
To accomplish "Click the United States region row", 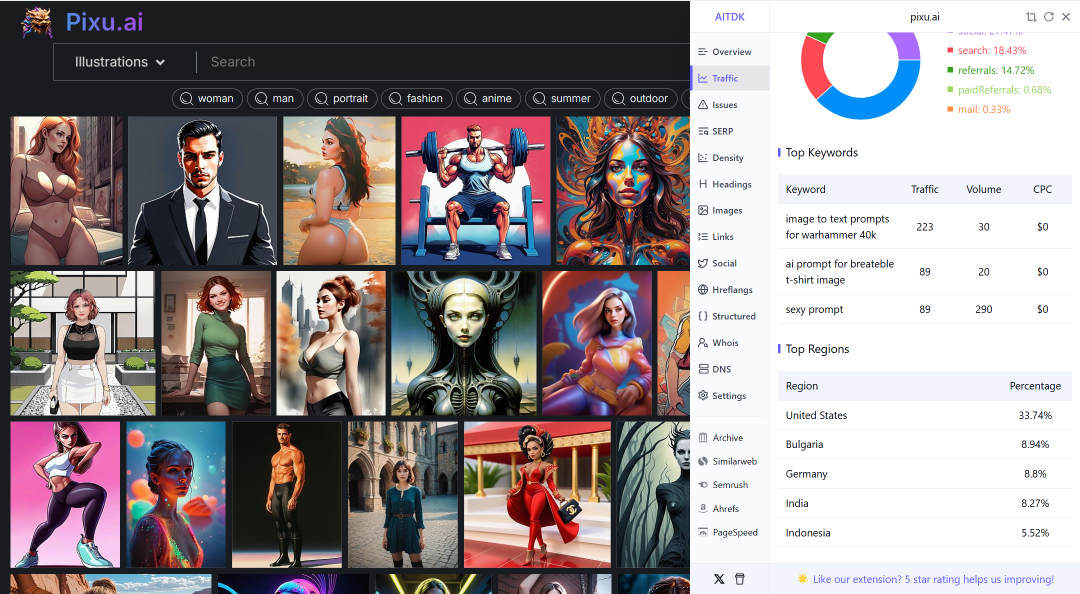I will (924, 416).
